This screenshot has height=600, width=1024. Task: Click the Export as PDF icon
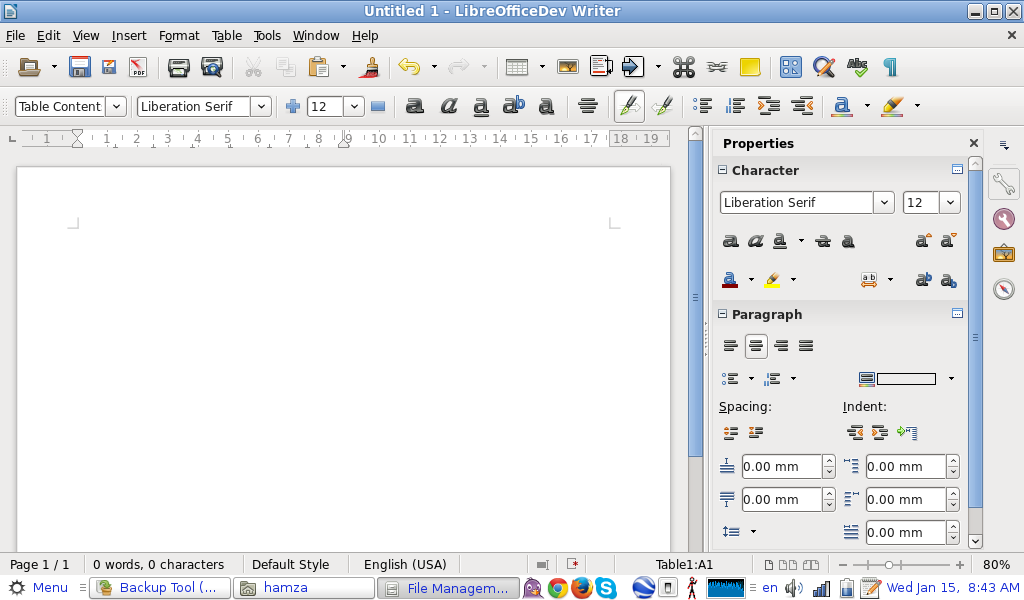tap(138, 67)
